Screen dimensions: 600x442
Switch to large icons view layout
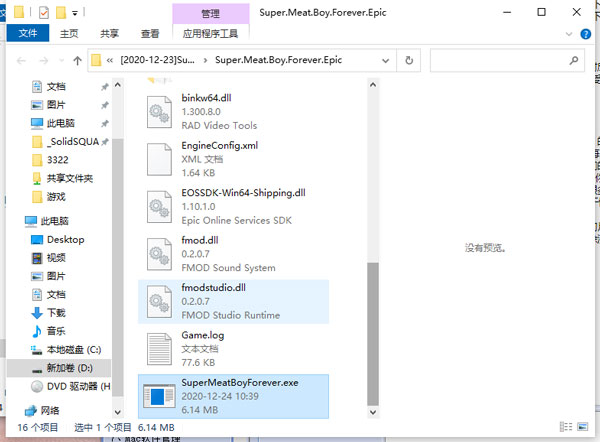582,427
